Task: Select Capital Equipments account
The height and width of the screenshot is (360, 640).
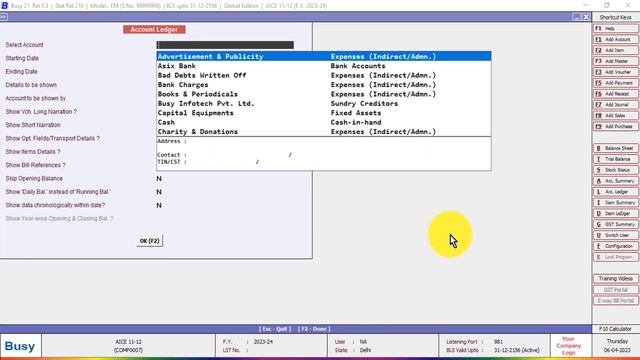Action: coord(324,113)
